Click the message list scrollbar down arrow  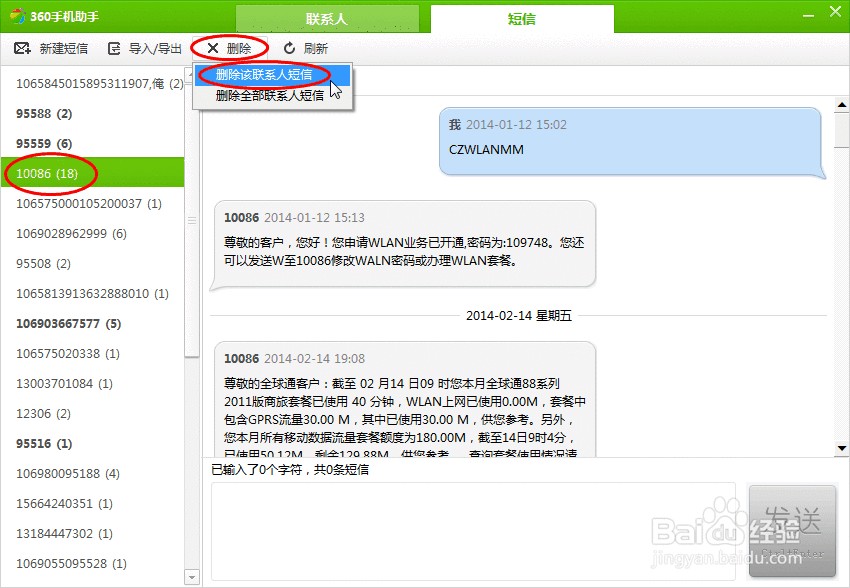point(839,447)
